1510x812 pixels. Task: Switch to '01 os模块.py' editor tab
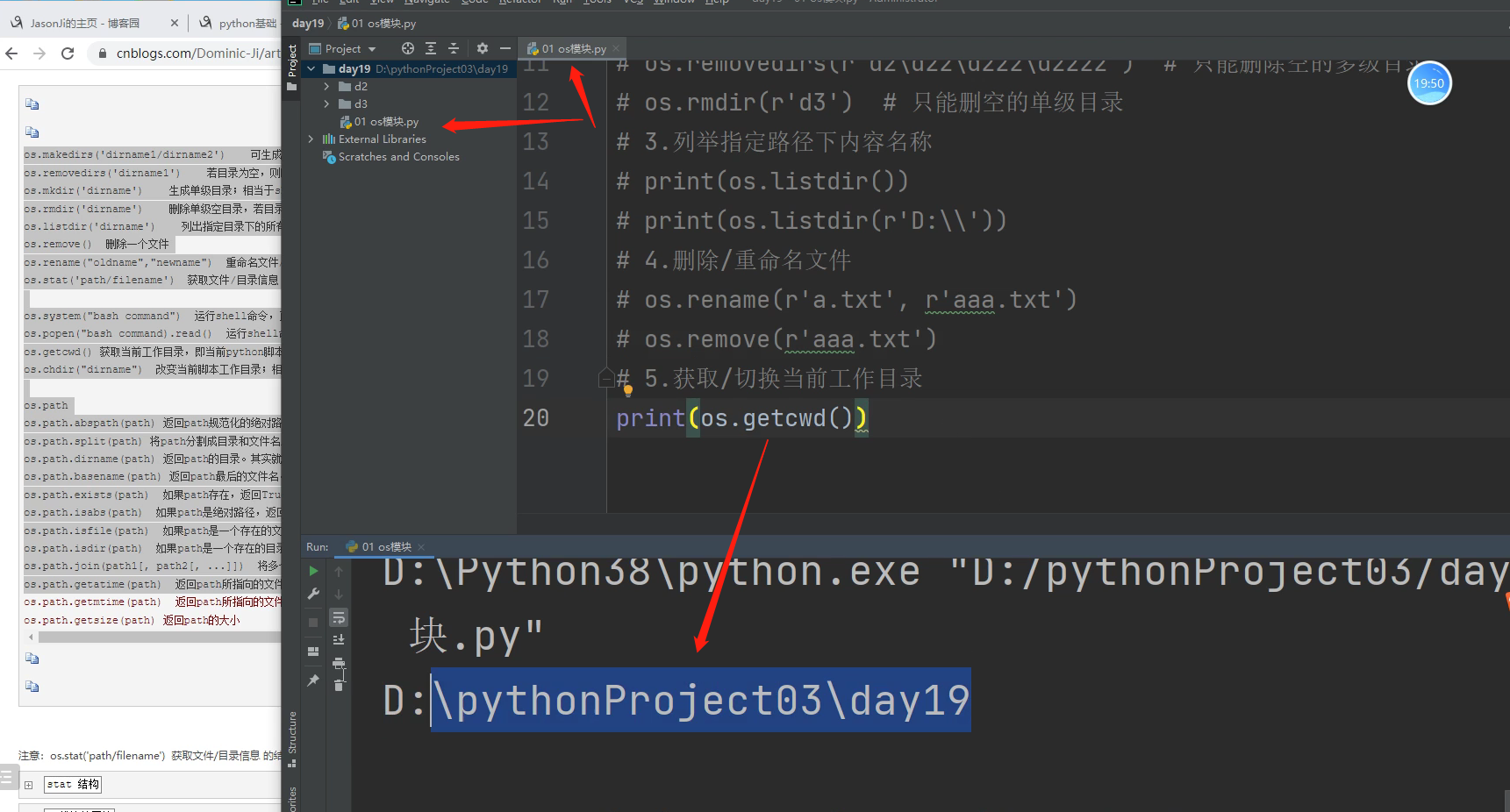click(573, 49)
